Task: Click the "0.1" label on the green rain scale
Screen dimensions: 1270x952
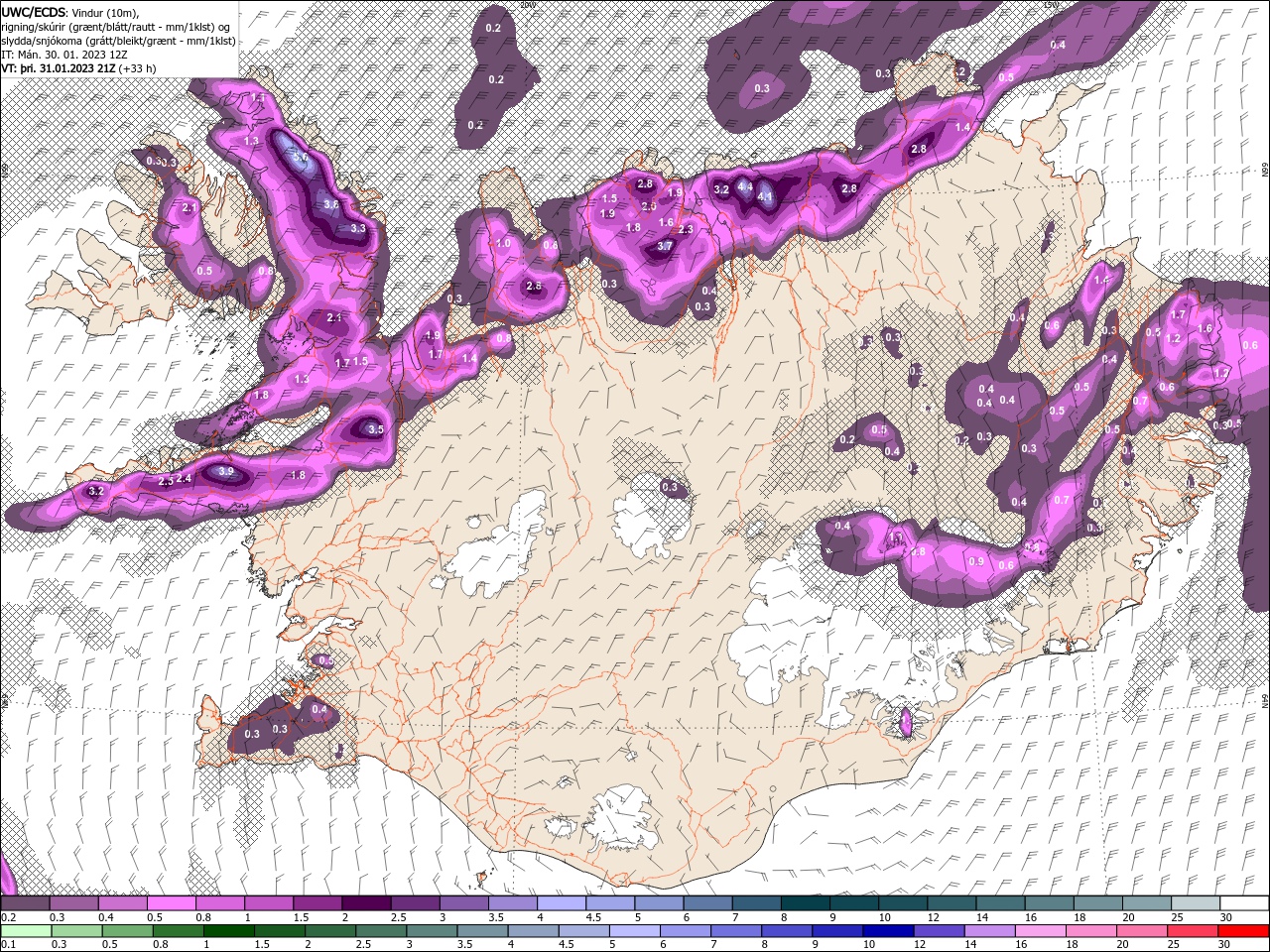Action: click(9, 944)
